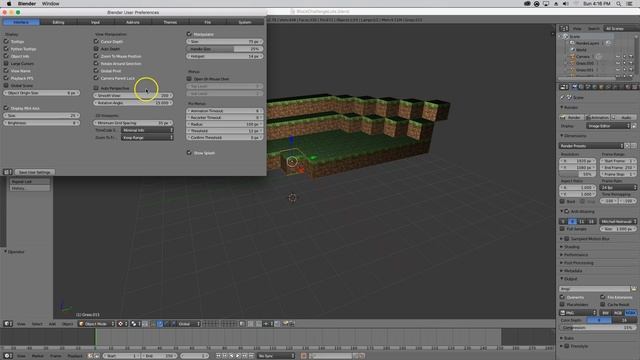Open the Object Mode dropdown in 3D view header

(97, 324)
